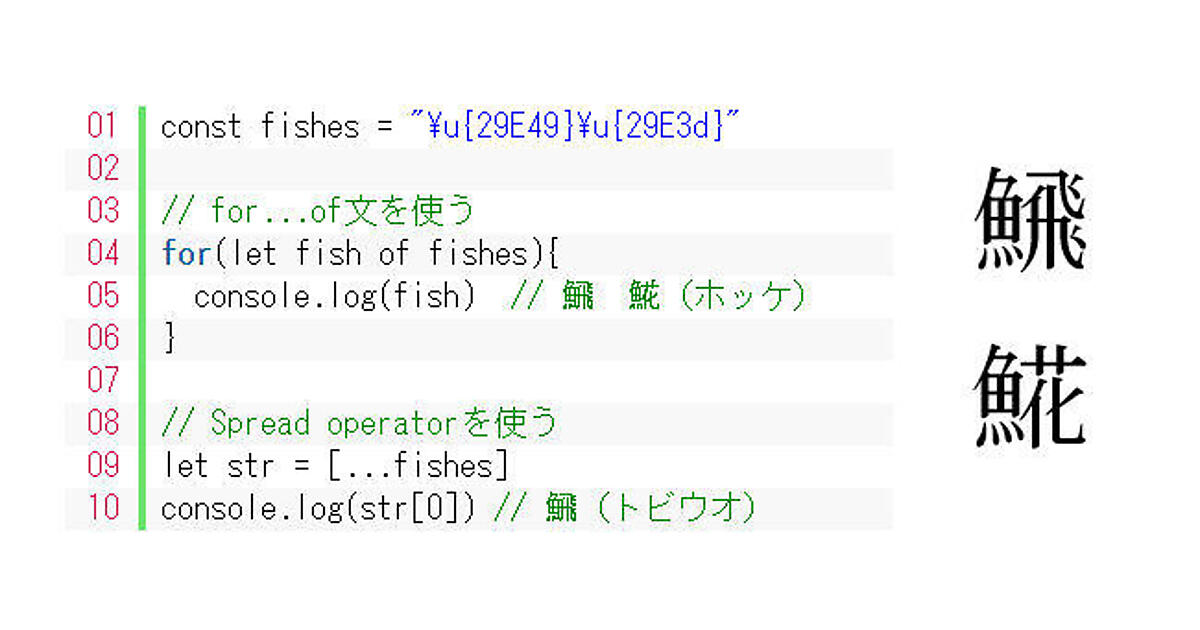Click the "console.log(fish)" call
The width and height of the screenshot is (1200, 630).
pyautogui.click(x=334, y=297)
